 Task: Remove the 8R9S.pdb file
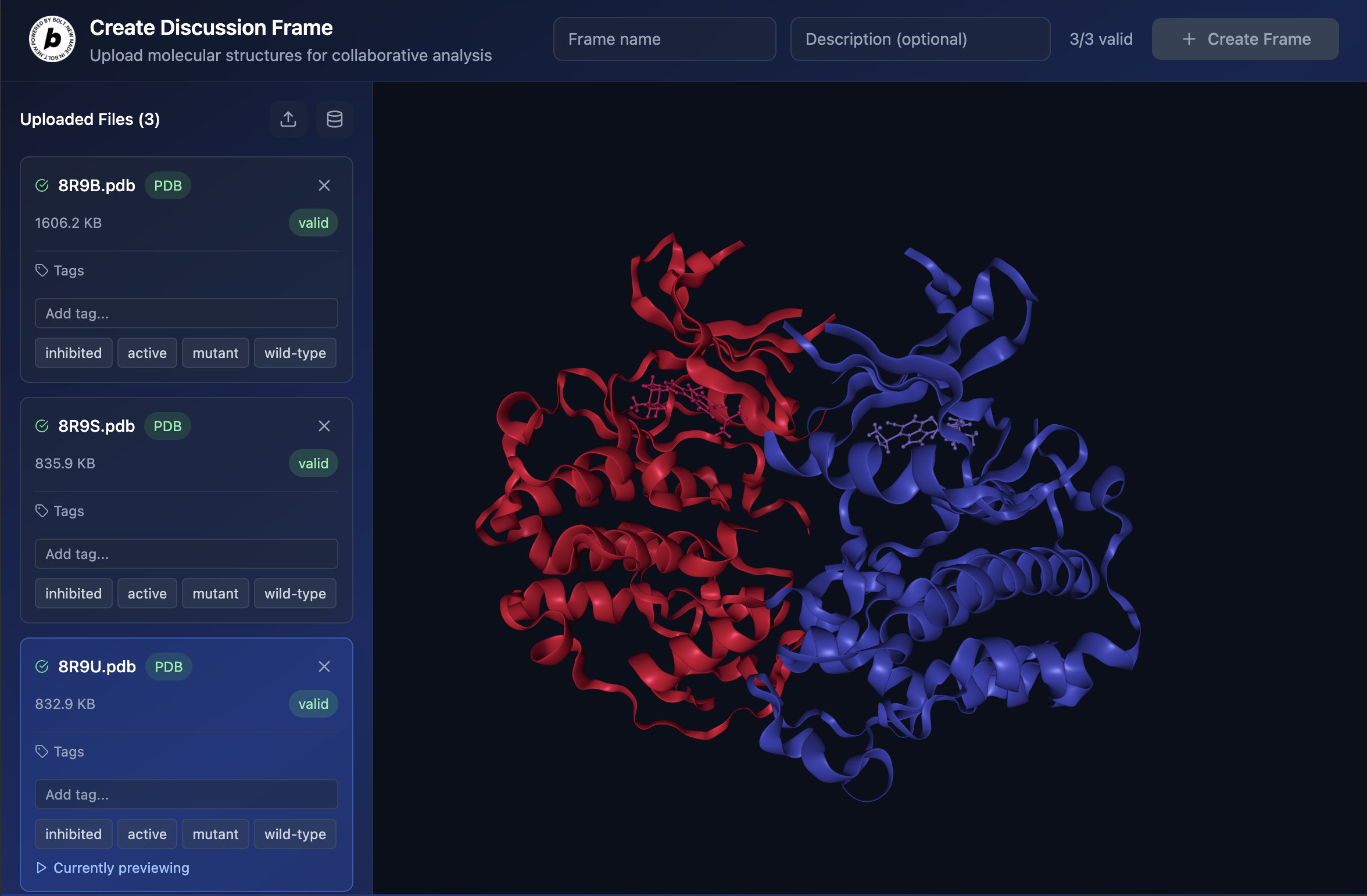[x=324, y=426]
